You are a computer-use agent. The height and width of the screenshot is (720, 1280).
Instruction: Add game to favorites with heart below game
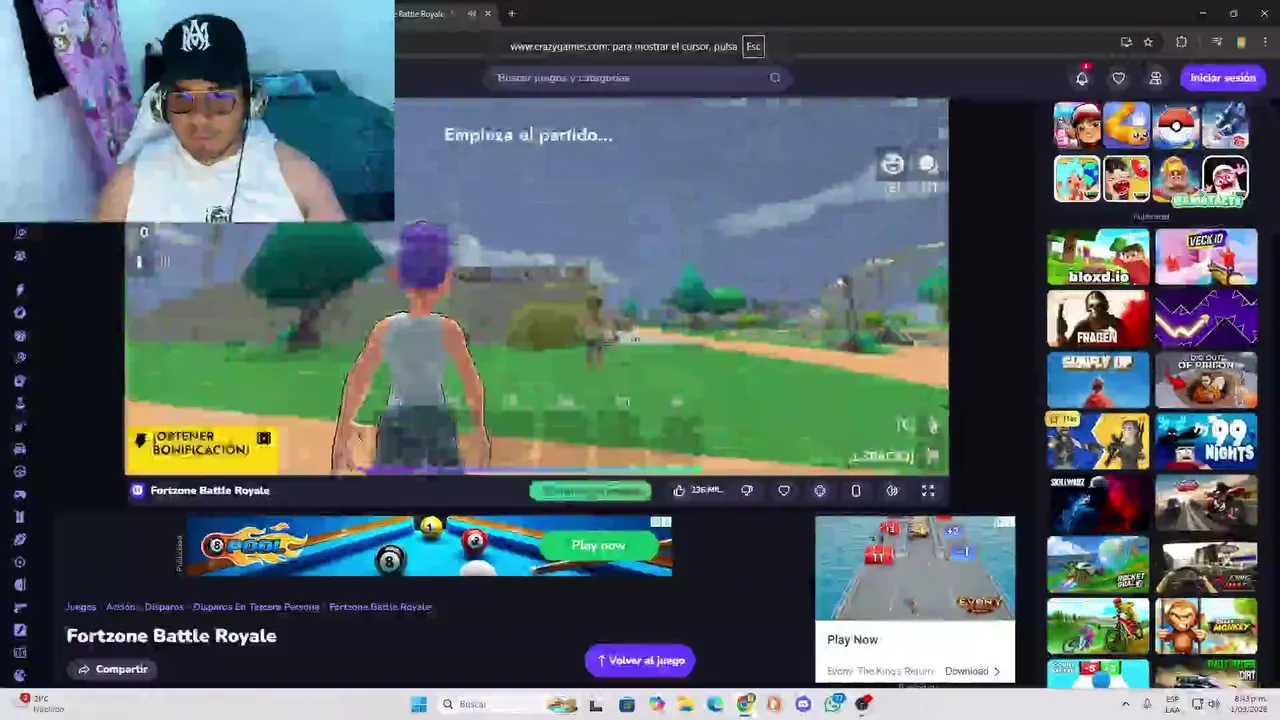tap(784, 490)
